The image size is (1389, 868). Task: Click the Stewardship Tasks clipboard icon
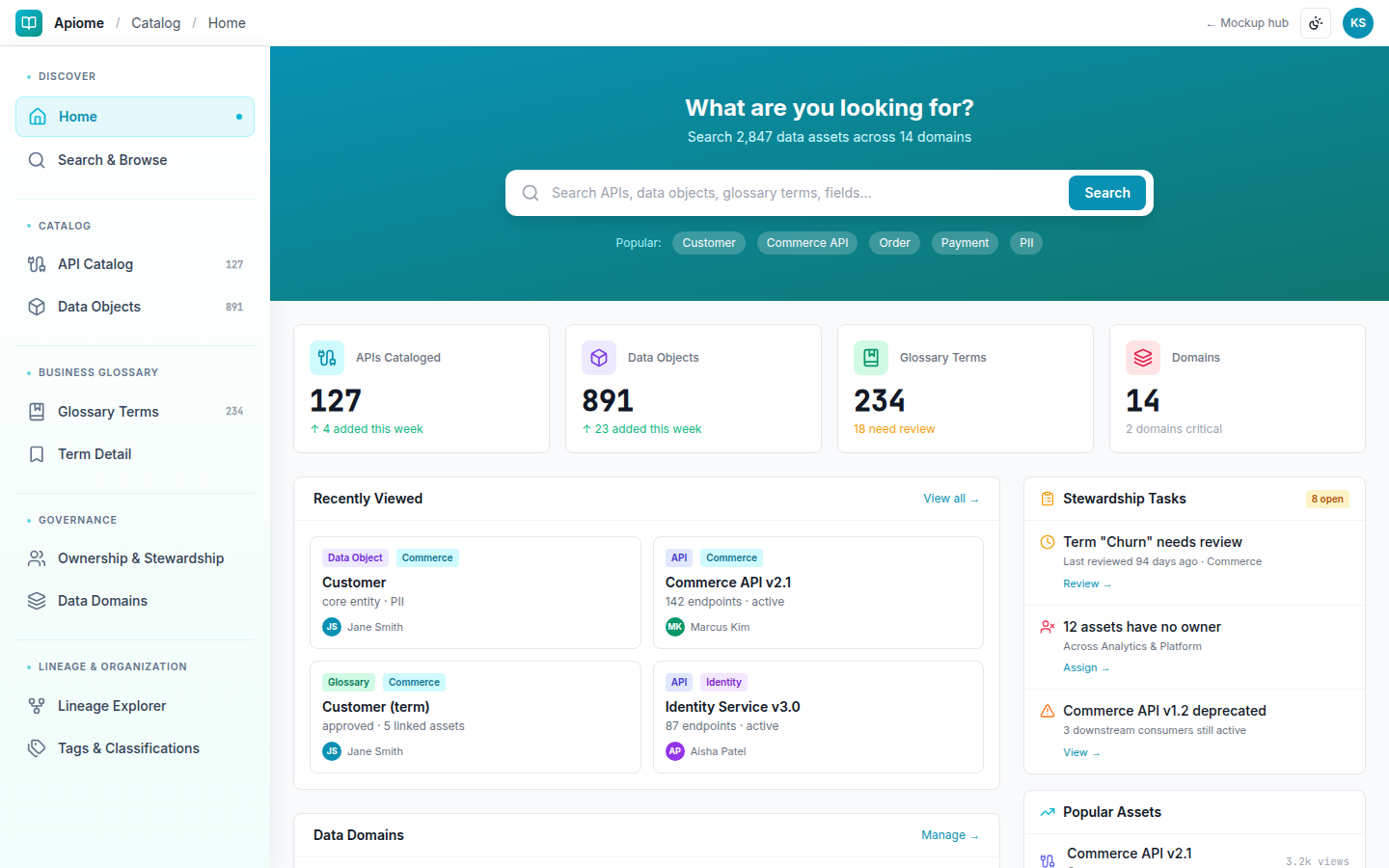1048,499
